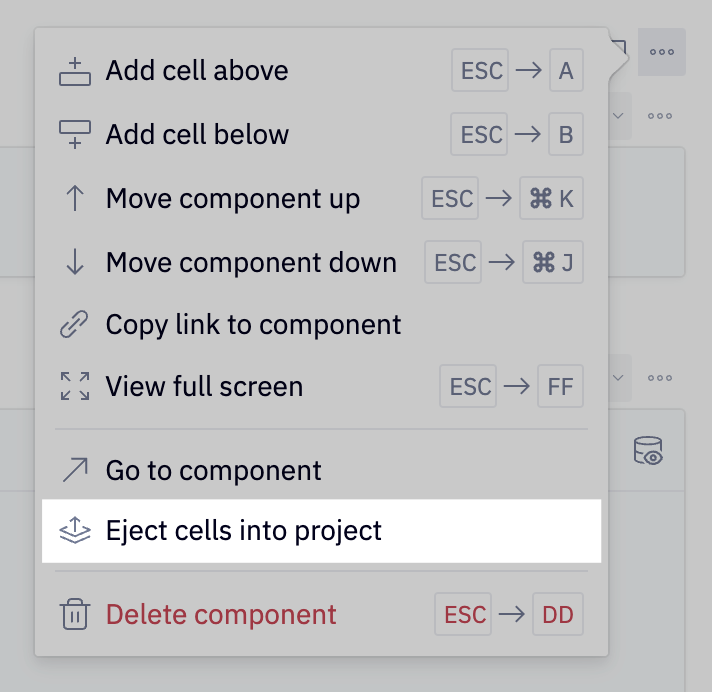Click the Add cell above icon
Screen dimensions: 712x692
(x=75, y=71)
